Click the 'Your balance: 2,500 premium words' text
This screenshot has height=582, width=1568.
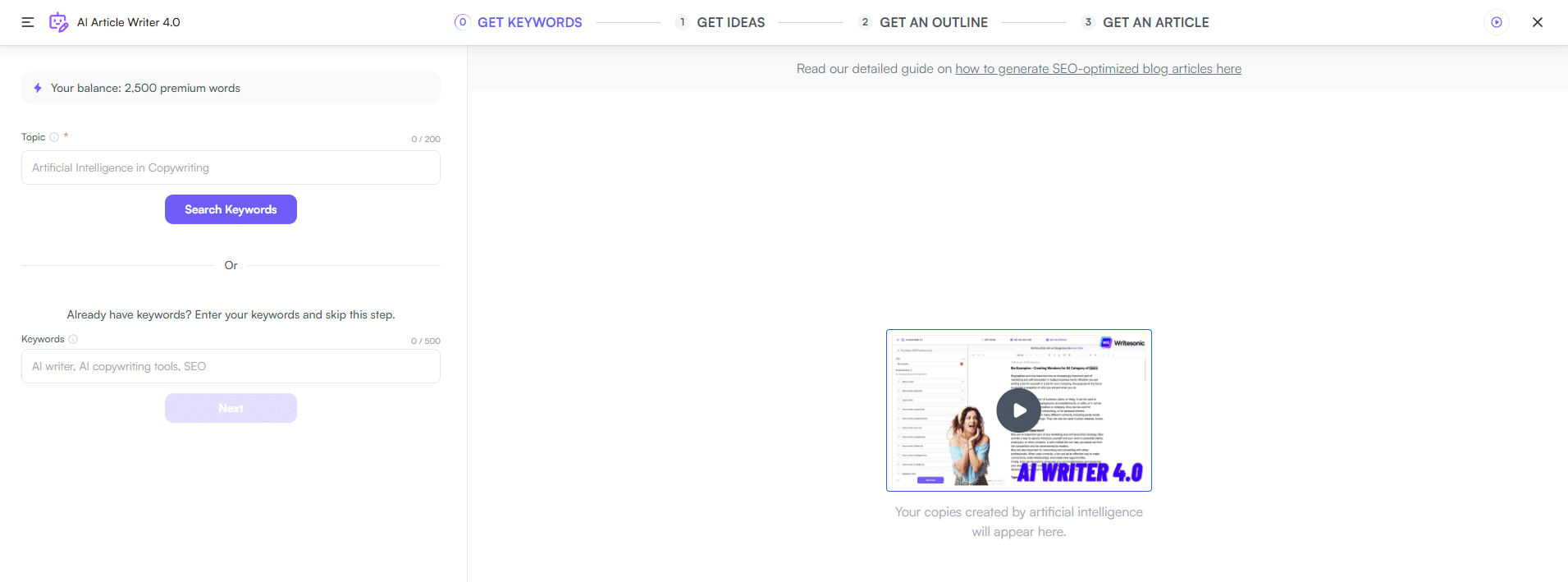tap(145, 88)
